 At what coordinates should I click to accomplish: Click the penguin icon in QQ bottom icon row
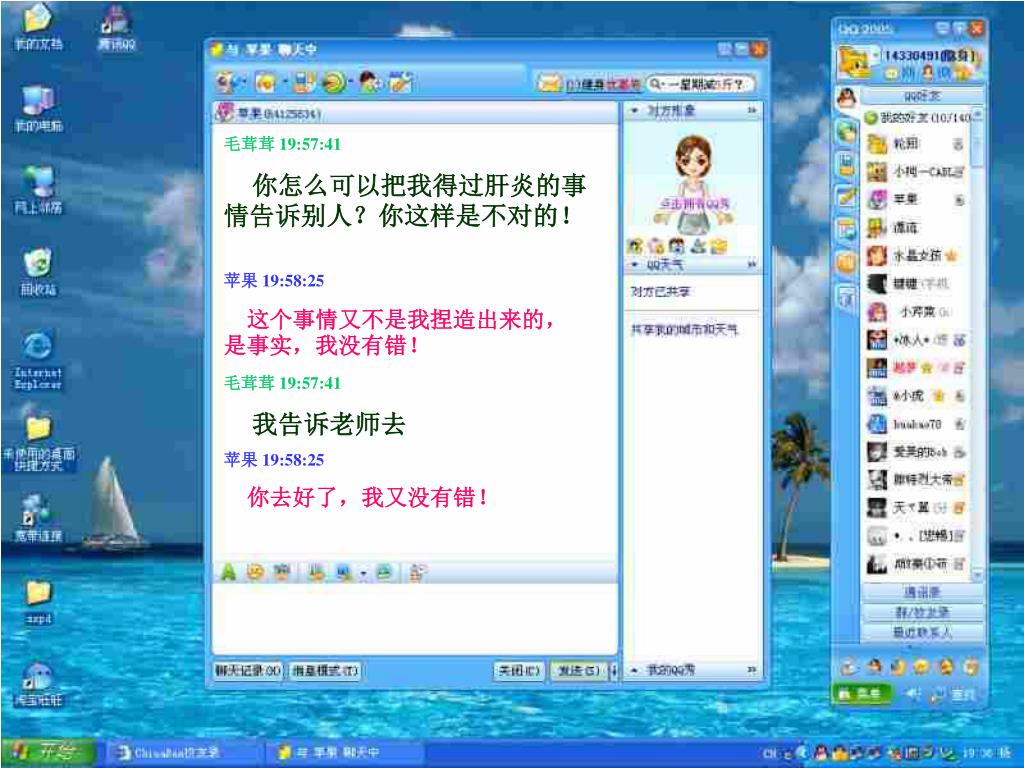(x=874, y=667)
